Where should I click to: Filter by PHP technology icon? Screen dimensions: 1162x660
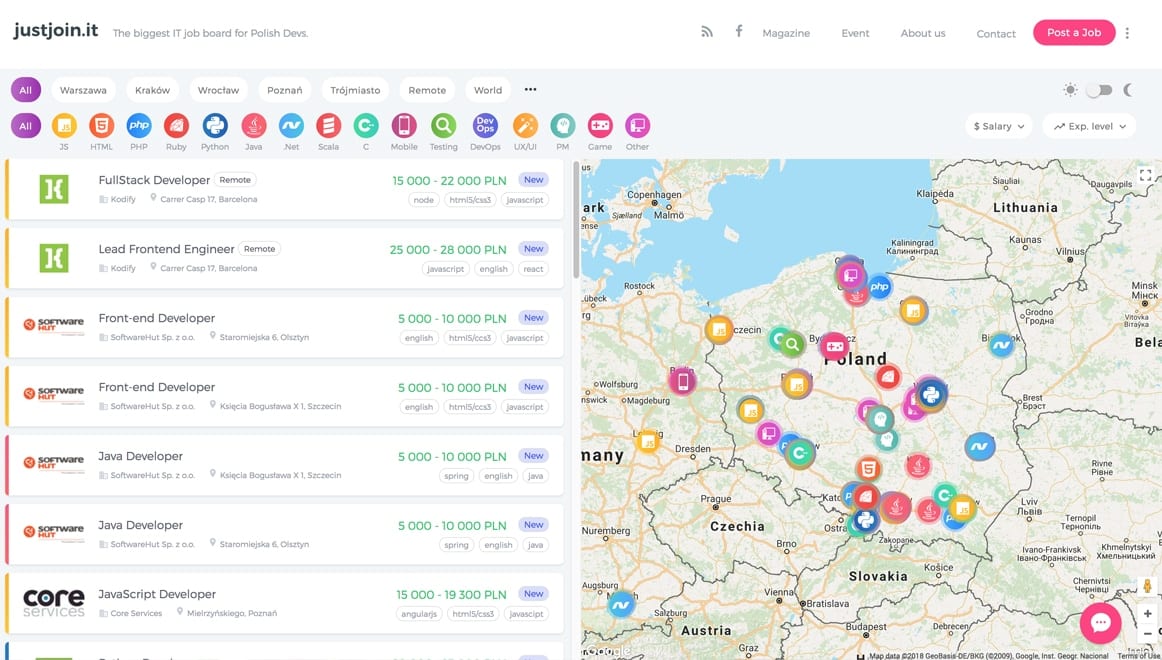tap(139, 126)
